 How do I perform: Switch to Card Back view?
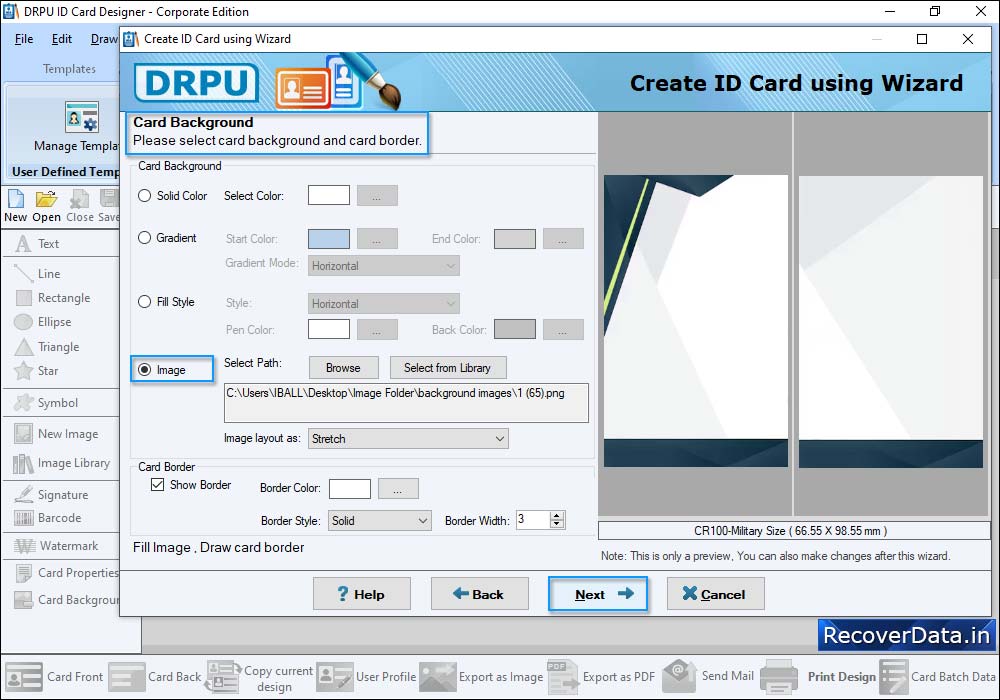(x=155, y=676)
